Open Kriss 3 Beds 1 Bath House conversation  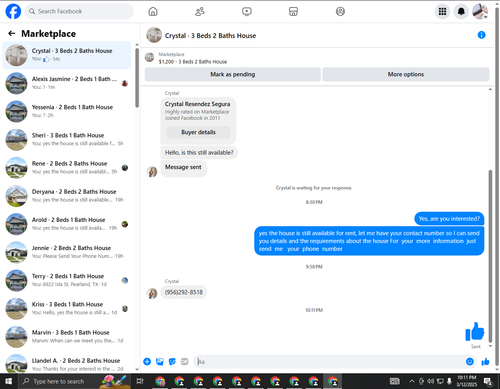point(67,308)
